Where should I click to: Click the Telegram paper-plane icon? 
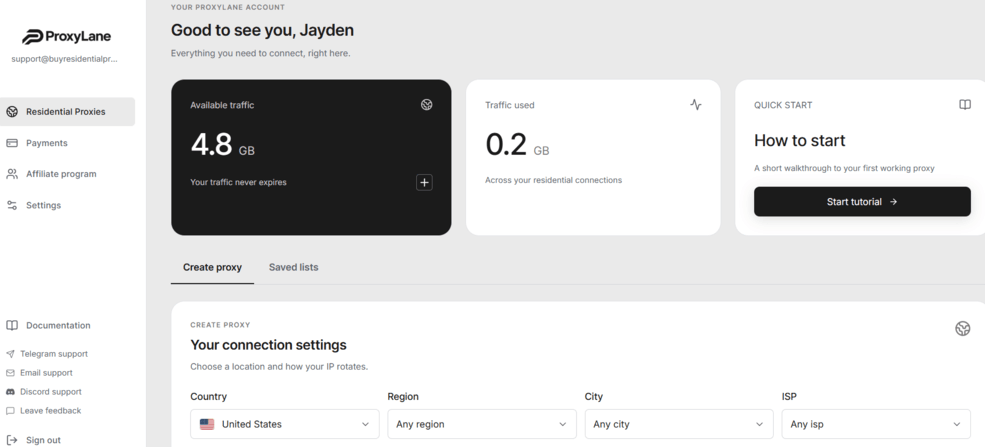[x=10, y=354]
